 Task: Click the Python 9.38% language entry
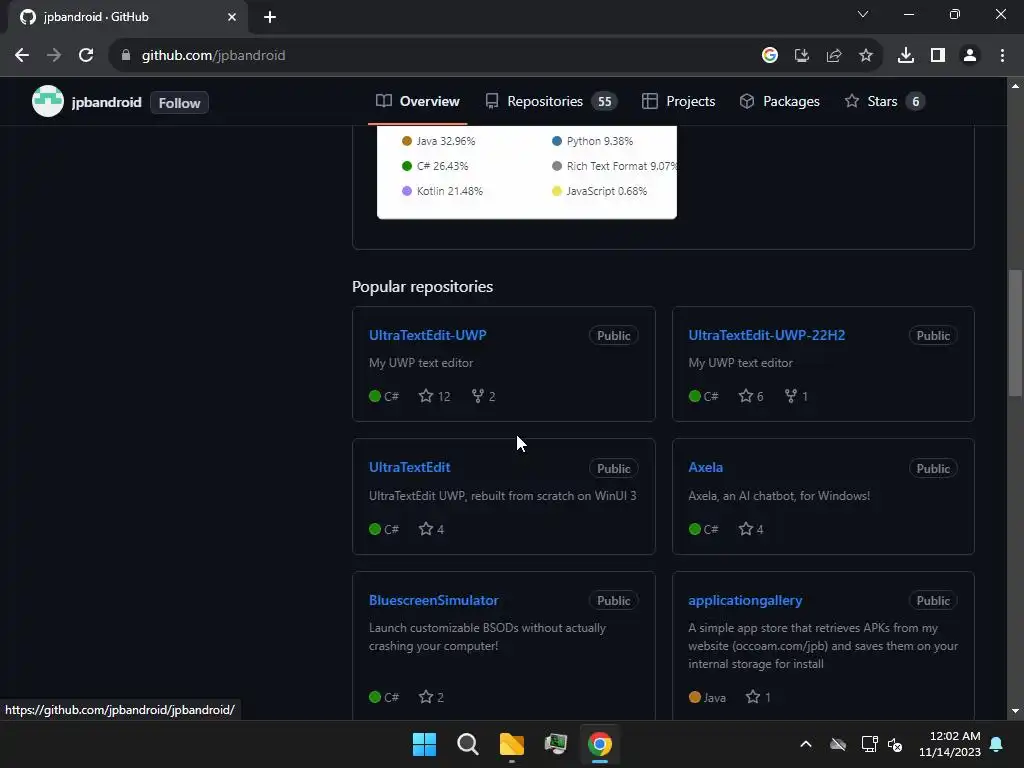(x=593, y=141)
